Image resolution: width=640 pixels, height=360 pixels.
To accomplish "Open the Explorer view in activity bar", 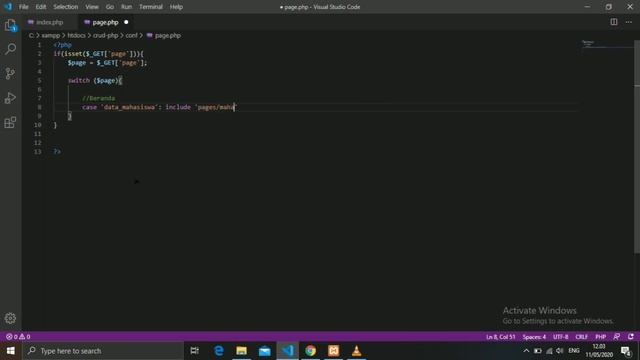I will pyautogui.click(x=11, y=26).
